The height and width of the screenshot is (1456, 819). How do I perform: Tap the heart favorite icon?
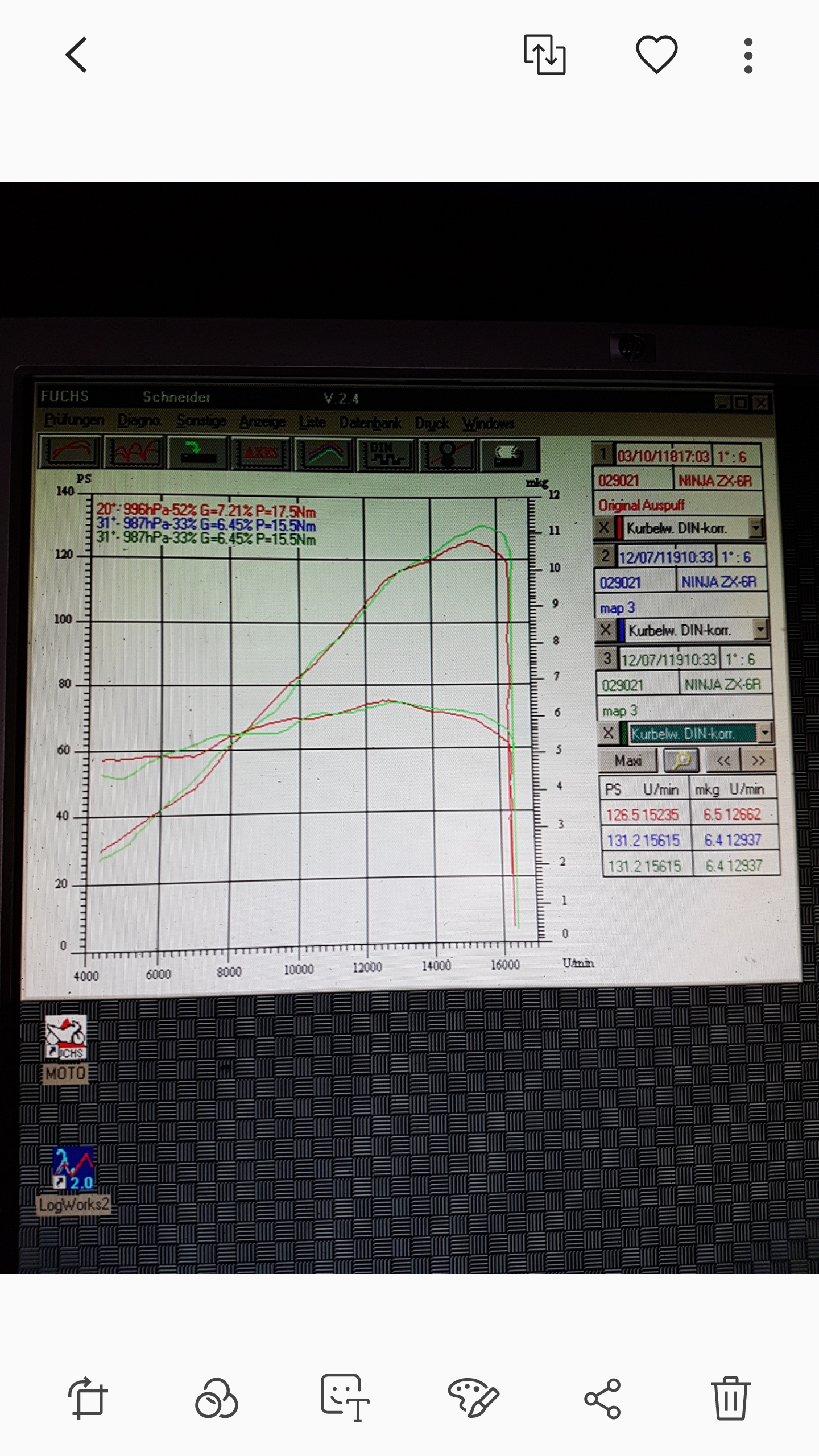tap(656, 55)
